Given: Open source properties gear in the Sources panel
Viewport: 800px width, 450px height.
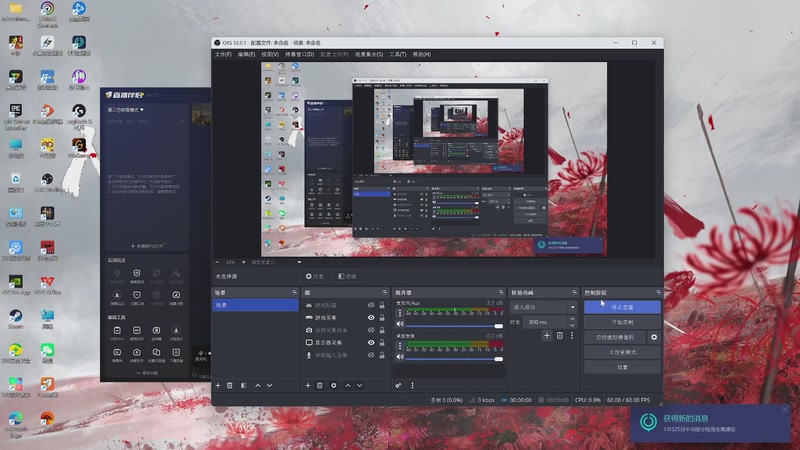Looking at the screenshot, I should click(334, 386).
